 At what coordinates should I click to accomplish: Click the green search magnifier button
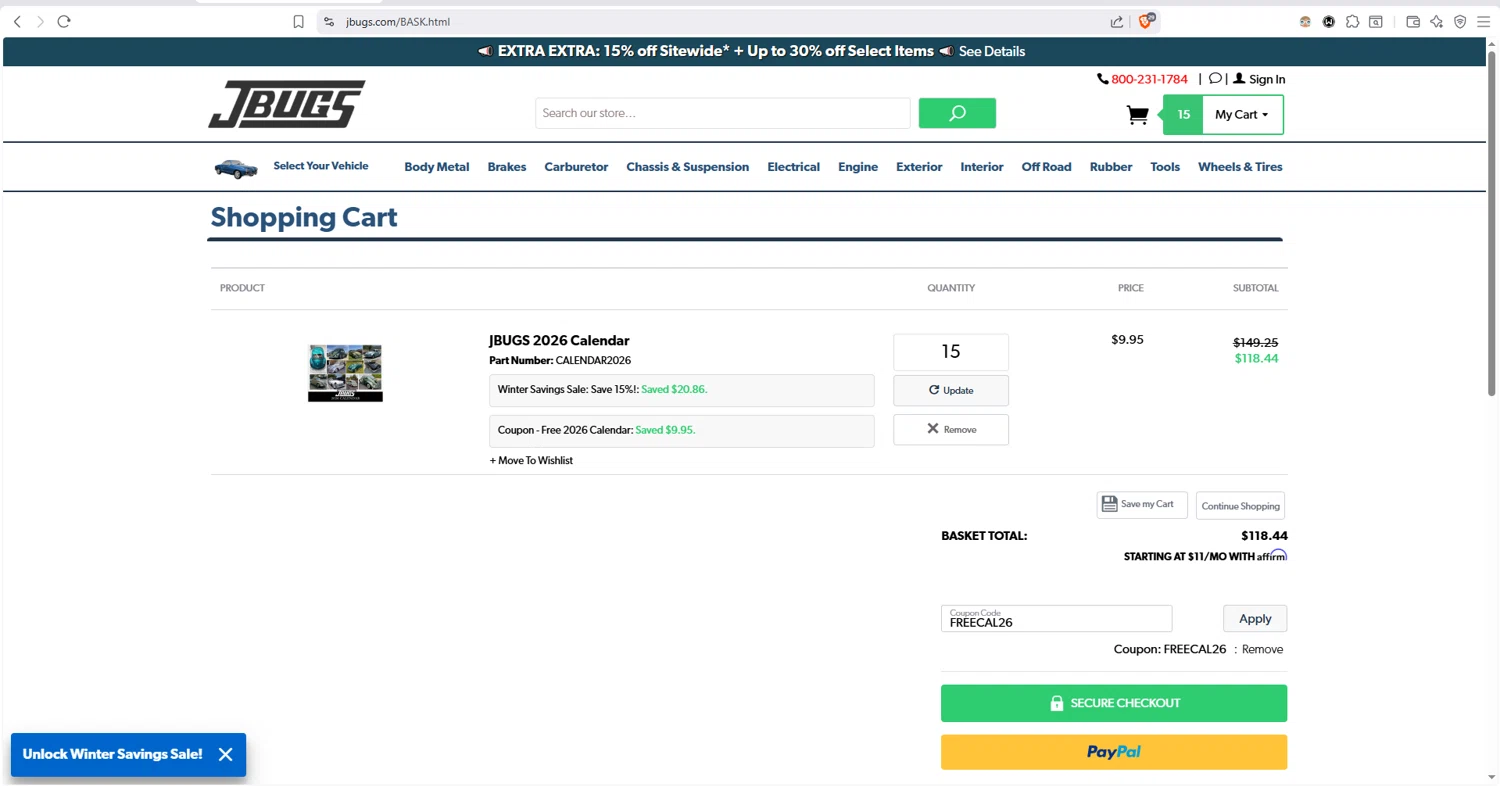[957, 113]
